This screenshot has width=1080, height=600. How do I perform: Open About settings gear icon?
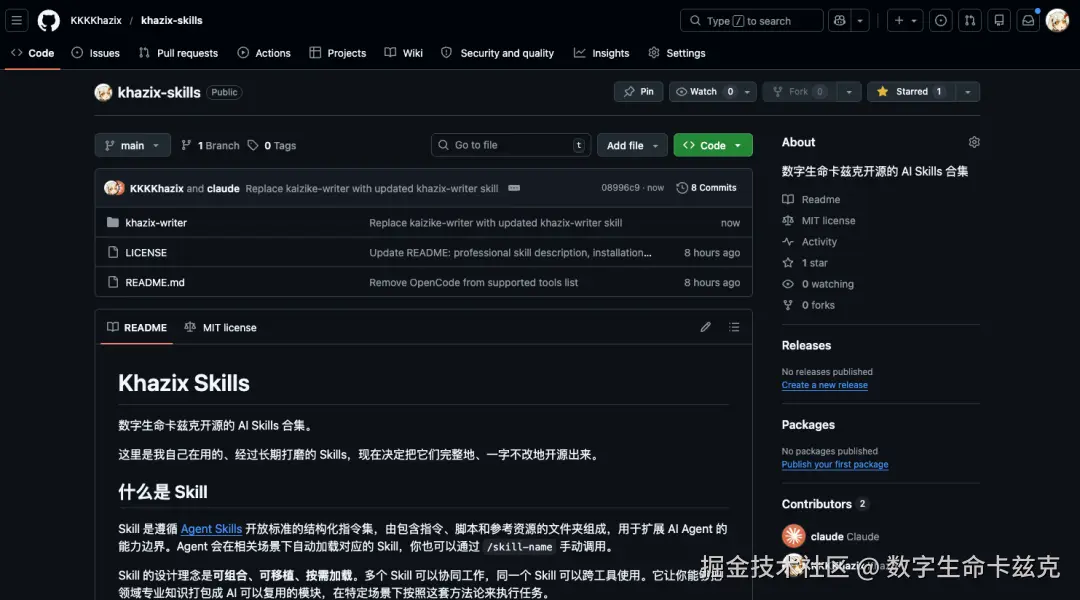pyautogui.click(x=974, y=142)
